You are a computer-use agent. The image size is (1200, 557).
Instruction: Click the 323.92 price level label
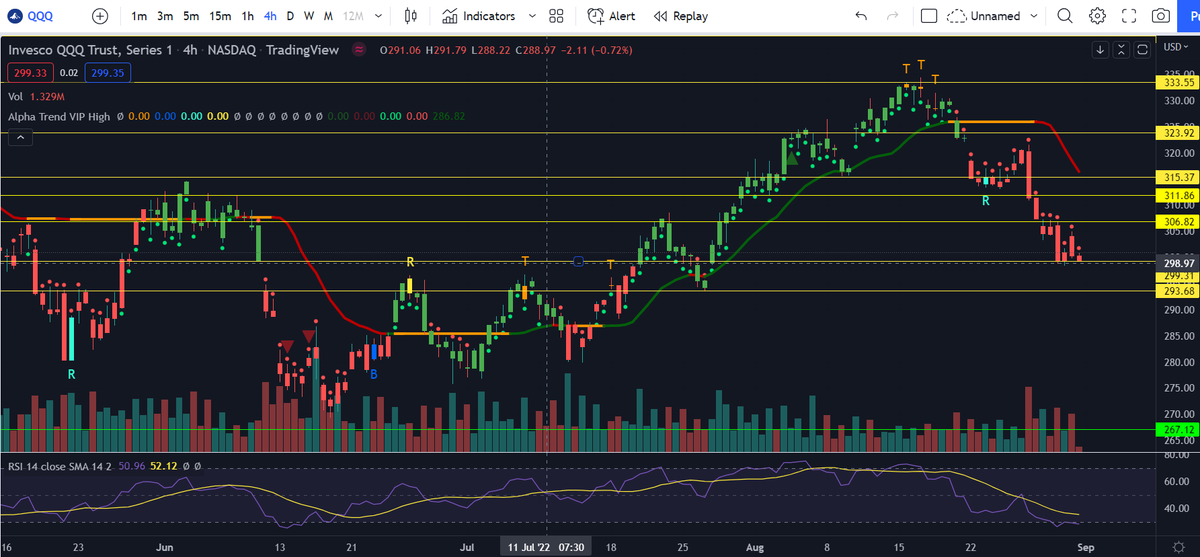1176,132
